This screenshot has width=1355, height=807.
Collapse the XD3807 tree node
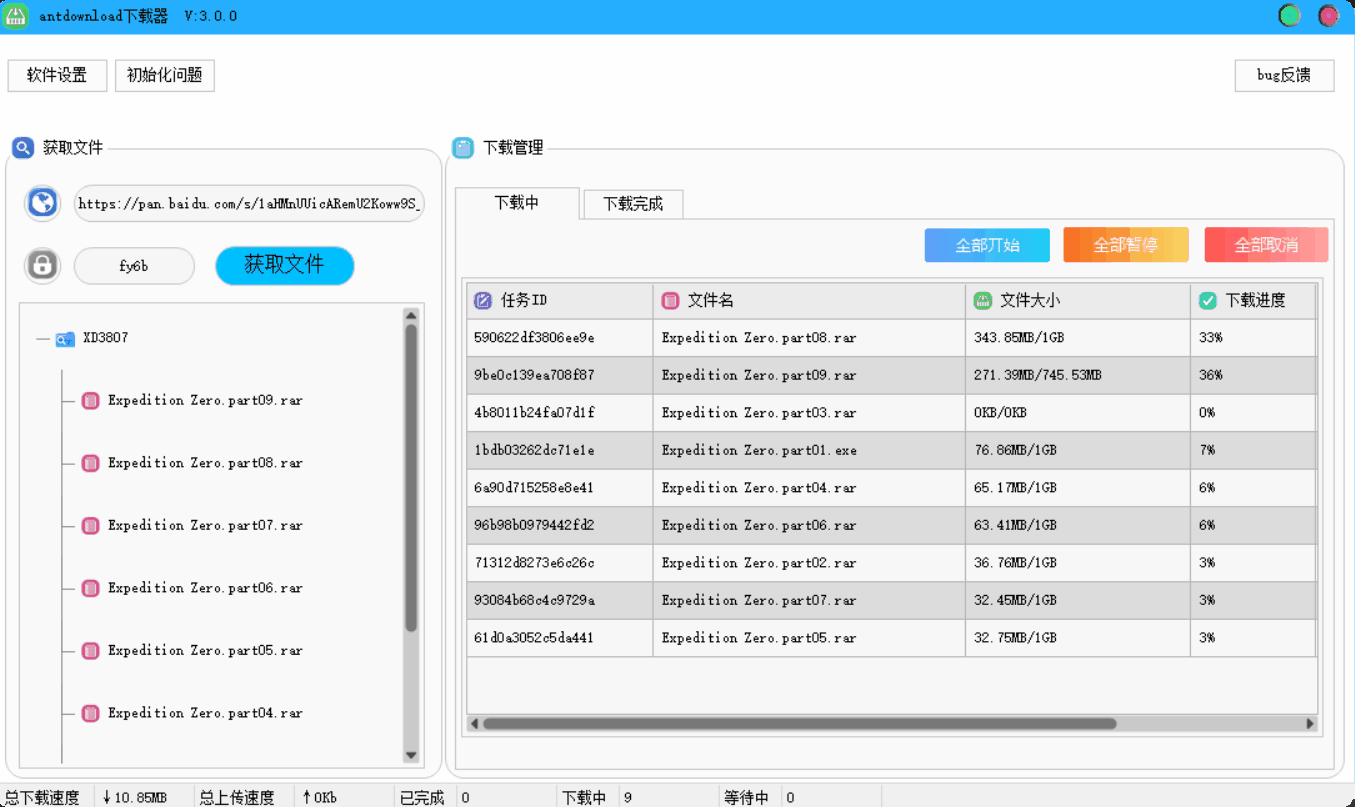pyautogui.click(x=43, y=339)
